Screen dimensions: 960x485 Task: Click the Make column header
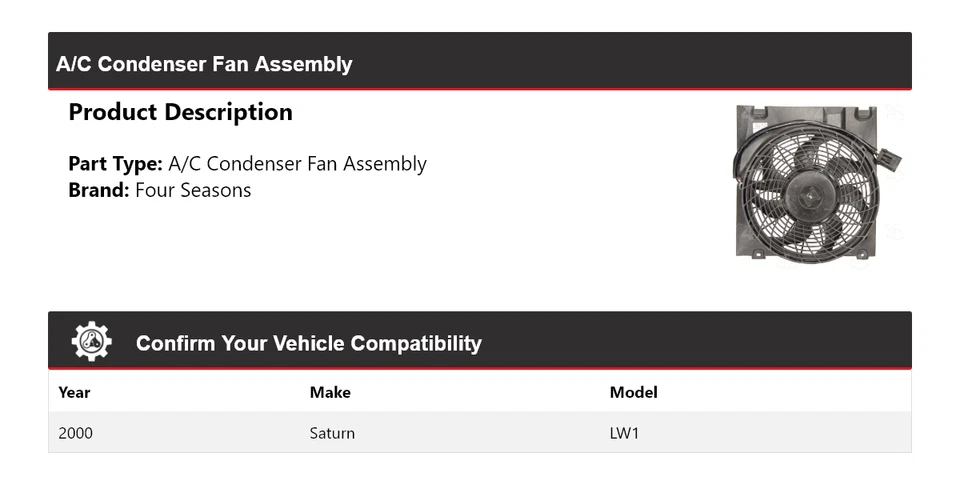click(330, 392)
